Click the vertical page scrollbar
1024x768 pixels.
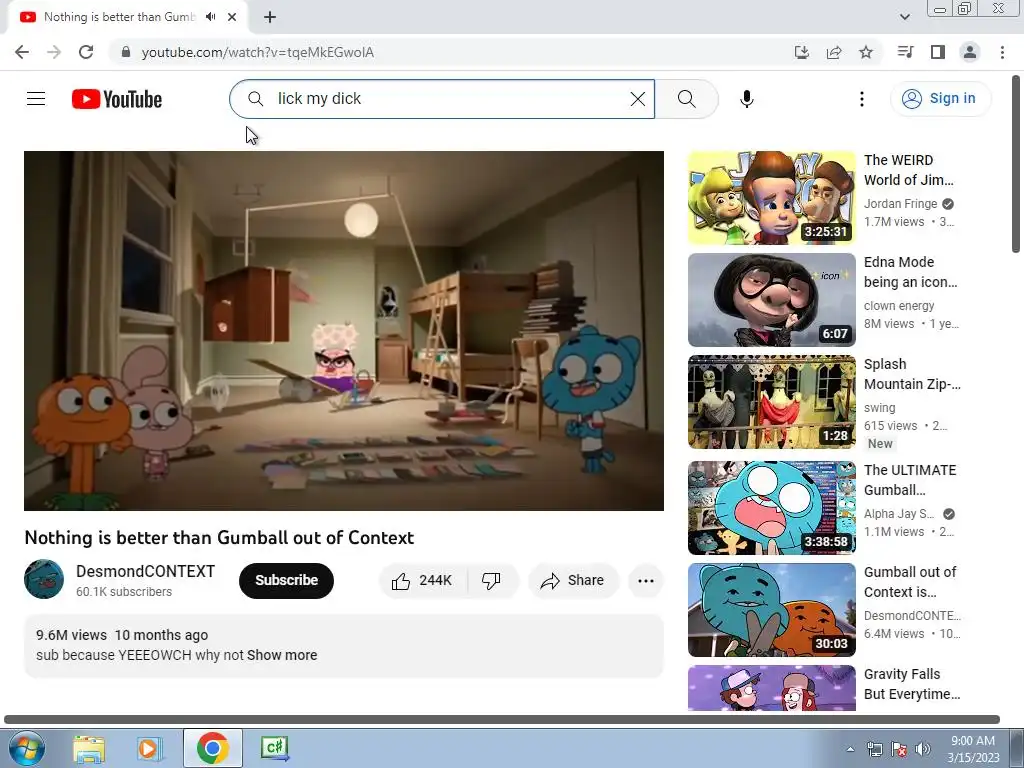(1016, 164)
